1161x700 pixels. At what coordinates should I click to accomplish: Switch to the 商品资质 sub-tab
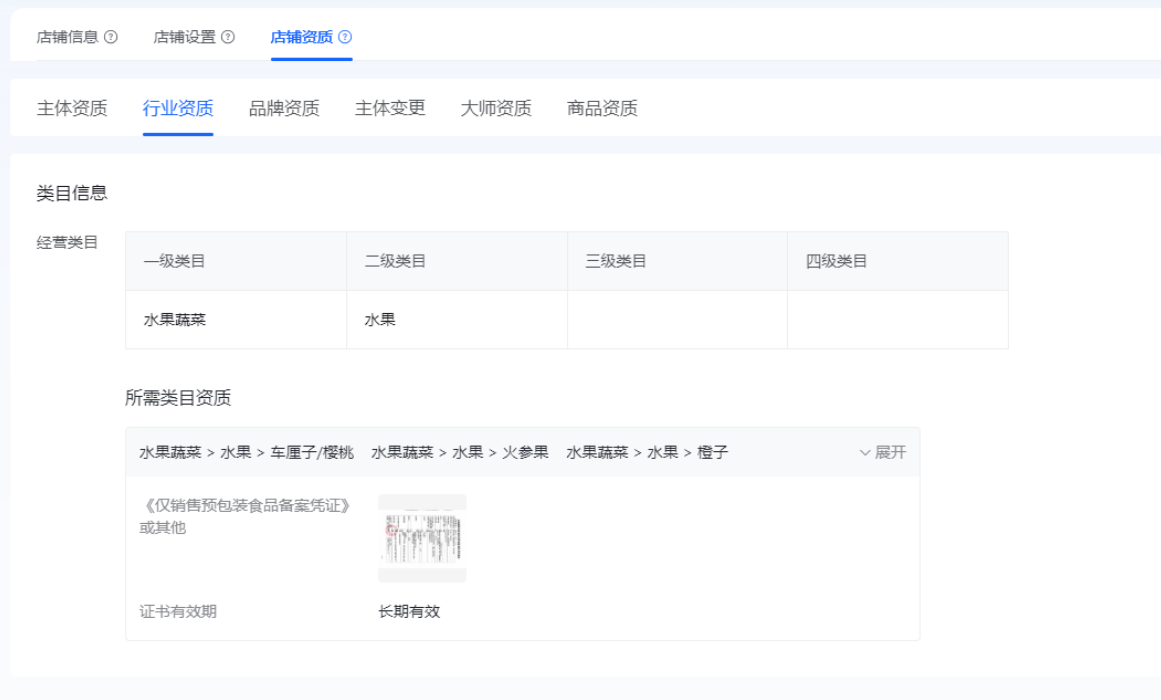click(x=602, y=108)
